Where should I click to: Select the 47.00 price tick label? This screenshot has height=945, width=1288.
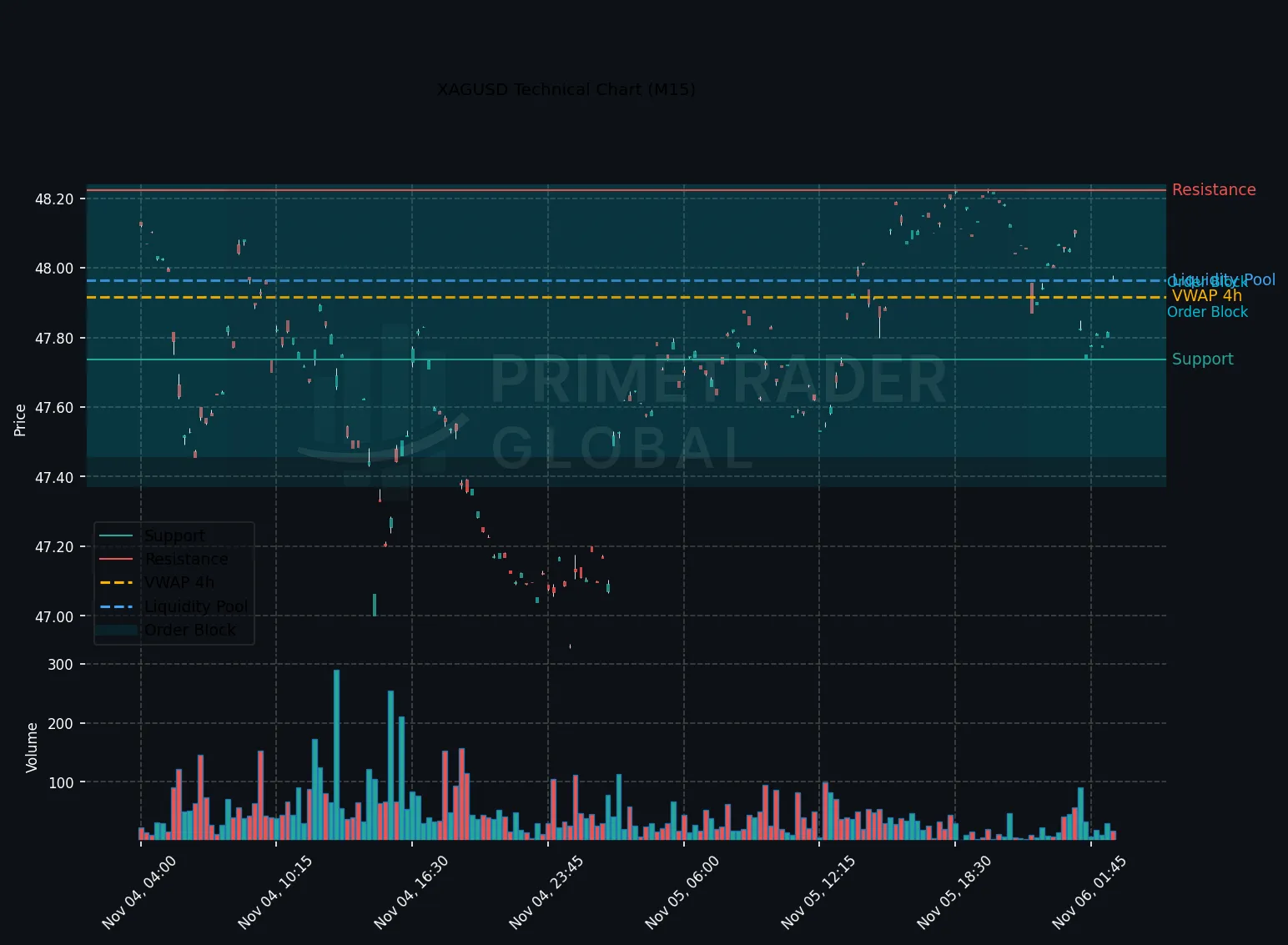click(x=54, y=616)
